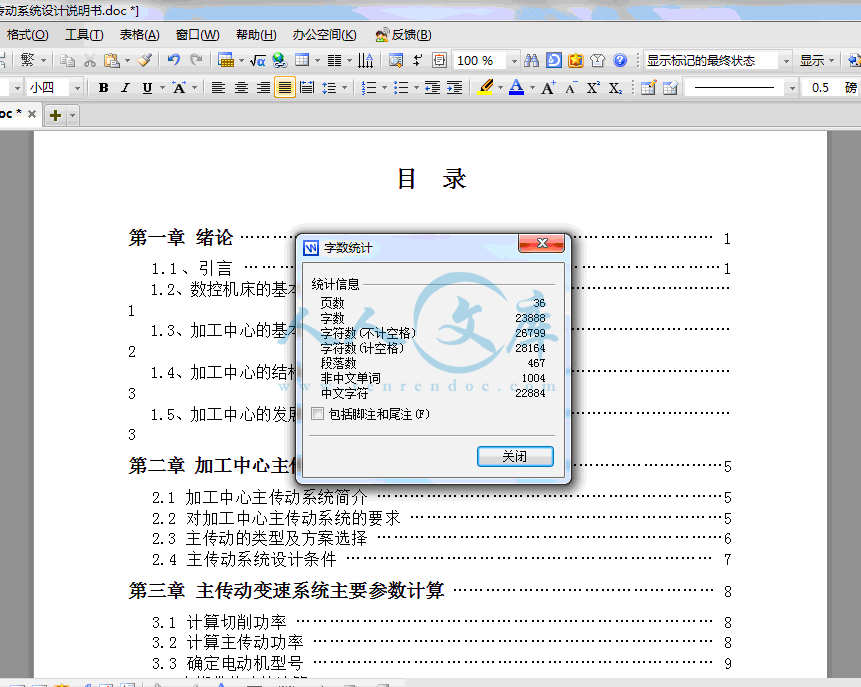Select the Format Painter brush
Viewport: 861px width, 687px height.
point(144,60)
